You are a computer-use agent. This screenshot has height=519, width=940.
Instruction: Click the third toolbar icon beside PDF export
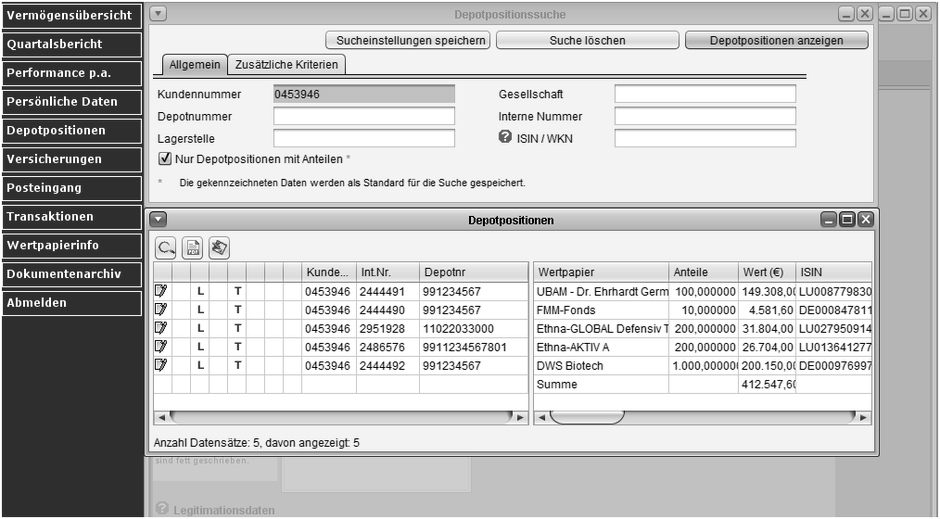click(x=219, y=246)
